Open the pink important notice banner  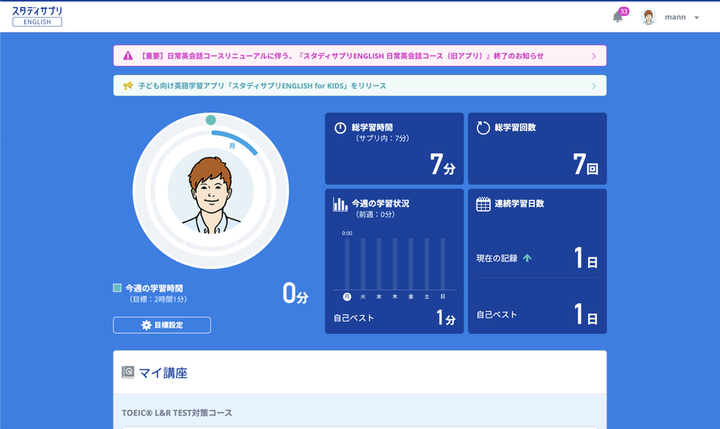tap(360, 56)
